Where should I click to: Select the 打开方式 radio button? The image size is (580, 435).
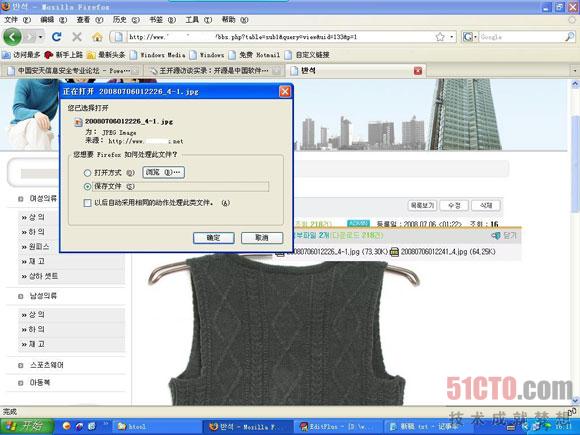[x=87, y=173]
